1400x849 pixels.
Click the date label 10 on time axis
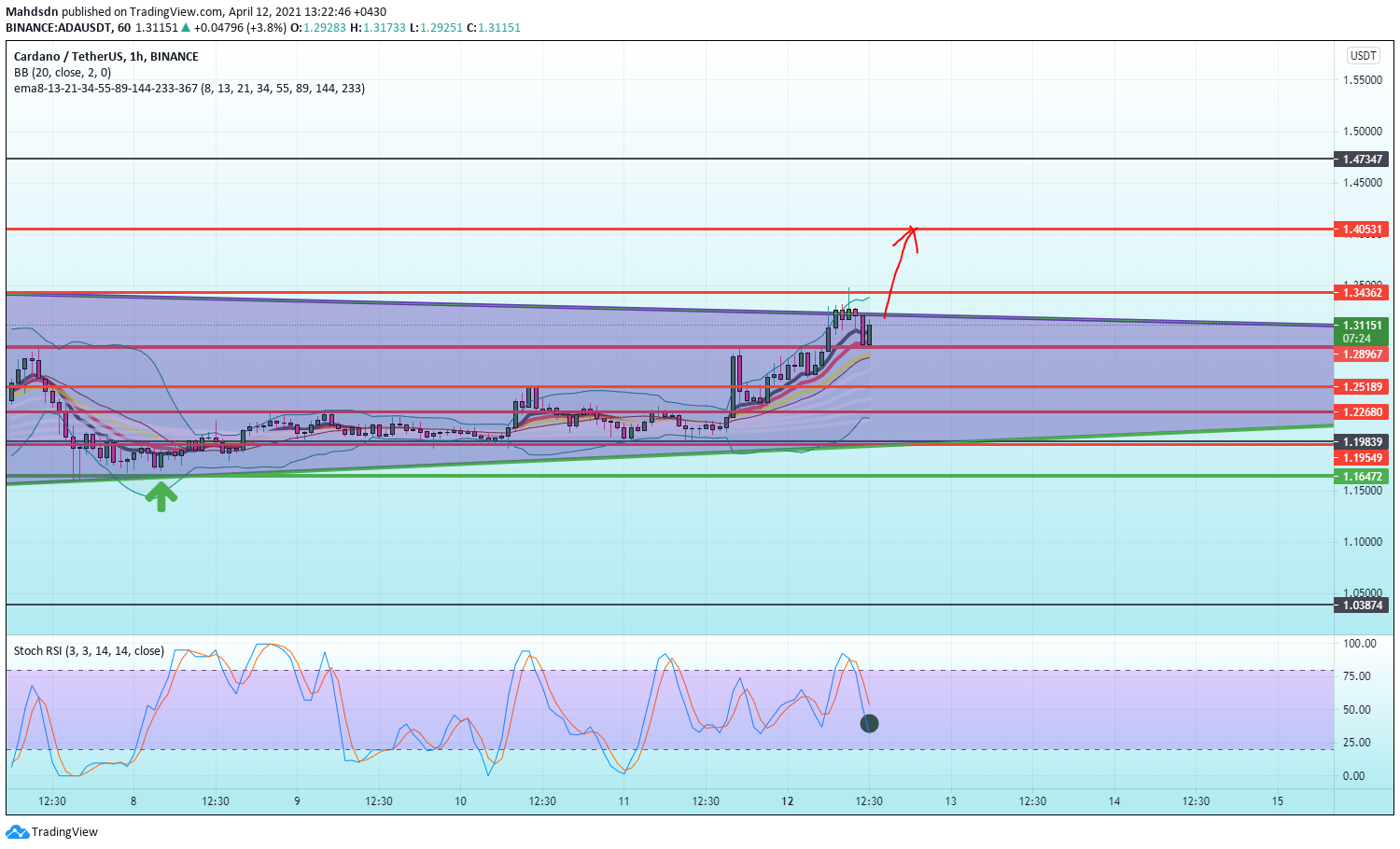point(460,801)
